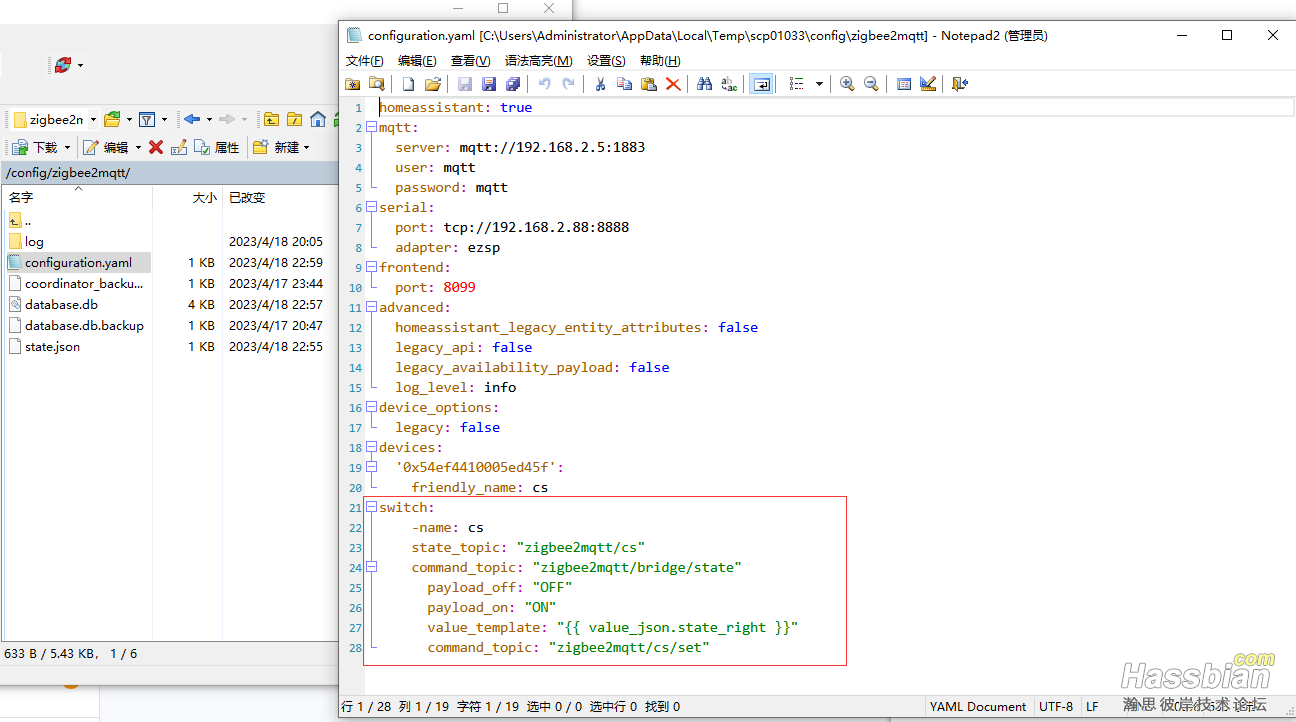1296x722 pixels.
Task: Open the 下载 dropdown arrow
Action: coord(68,148)
